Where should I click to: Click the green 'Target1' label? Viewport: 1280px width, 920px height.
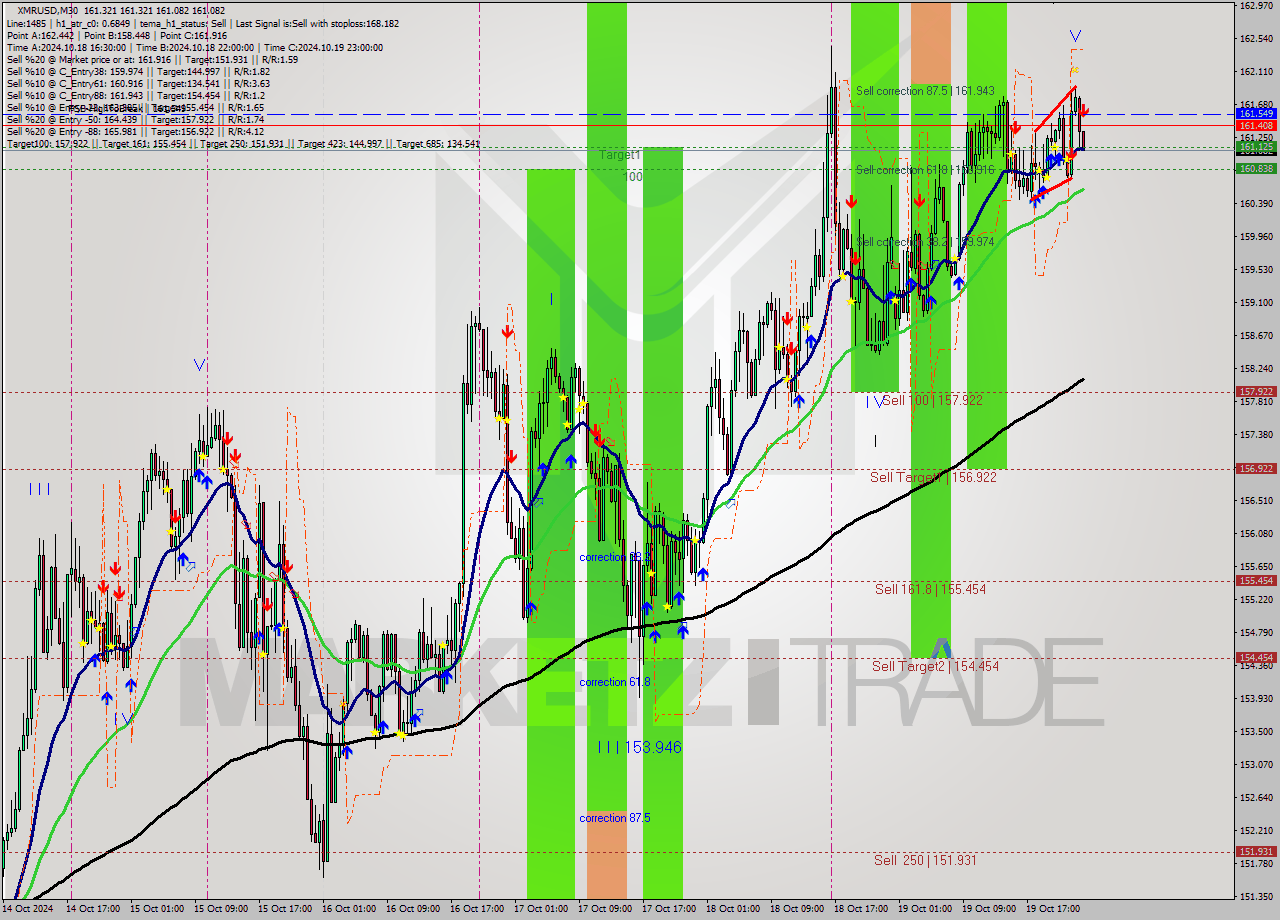click(x=620, y=155)
